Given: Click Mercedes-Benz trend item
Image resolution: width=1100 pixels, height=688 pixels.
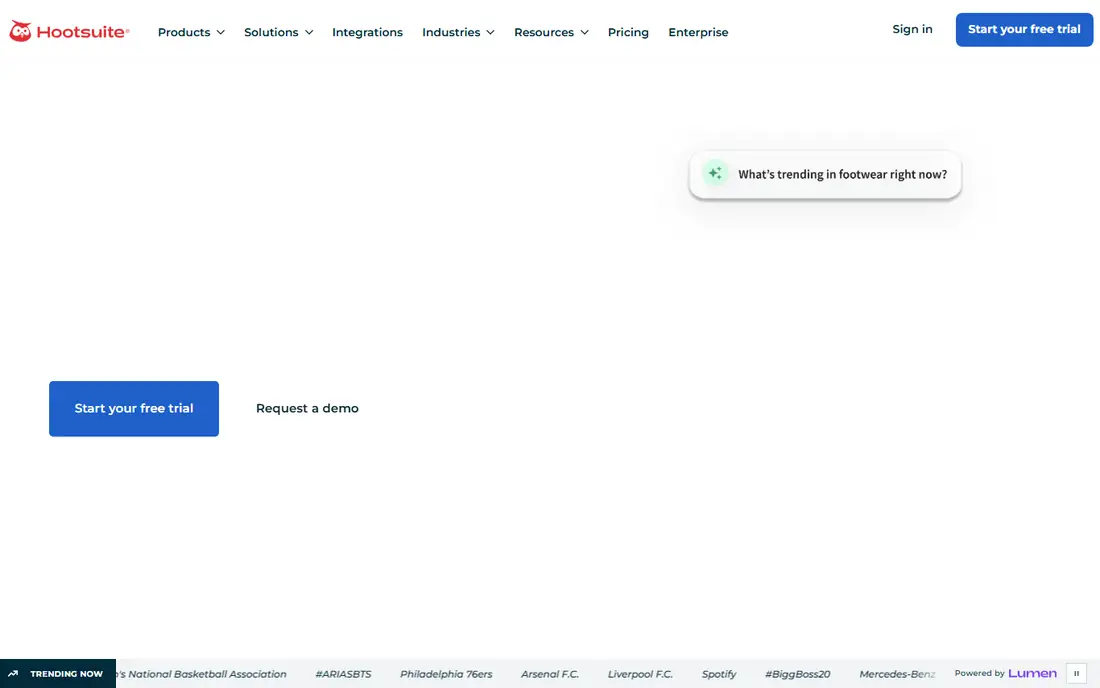Looking at the screenshot, I should (x=897, y=674).
